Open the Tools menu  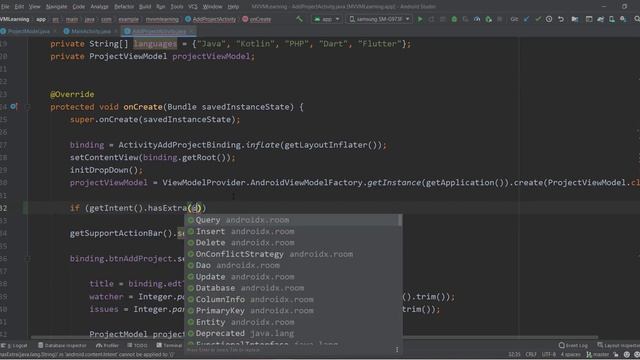177,7
